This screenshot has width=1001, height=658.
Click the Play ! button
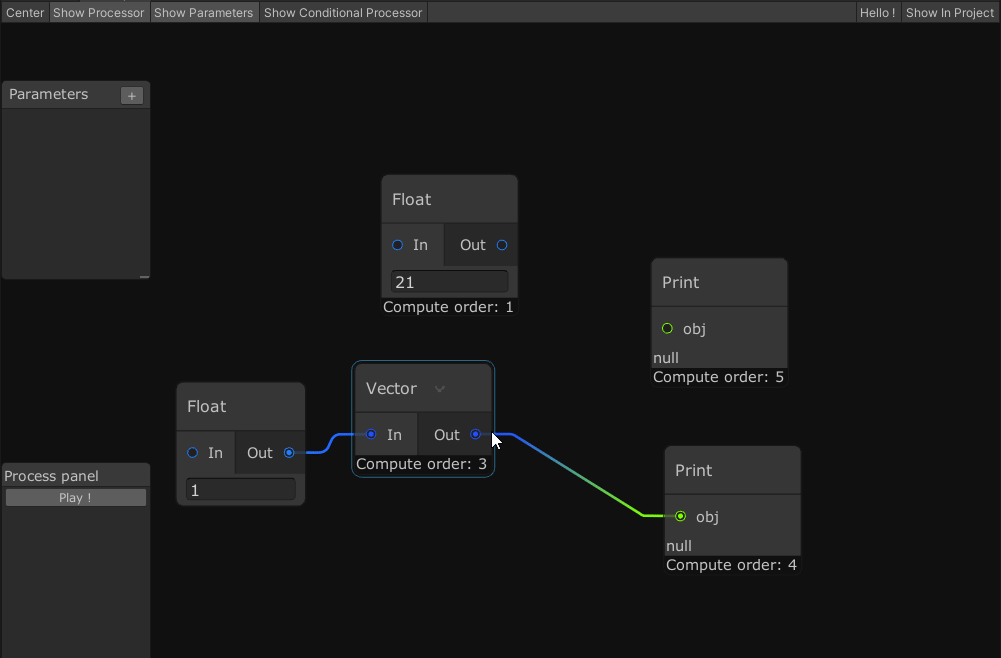pos(75,497)
